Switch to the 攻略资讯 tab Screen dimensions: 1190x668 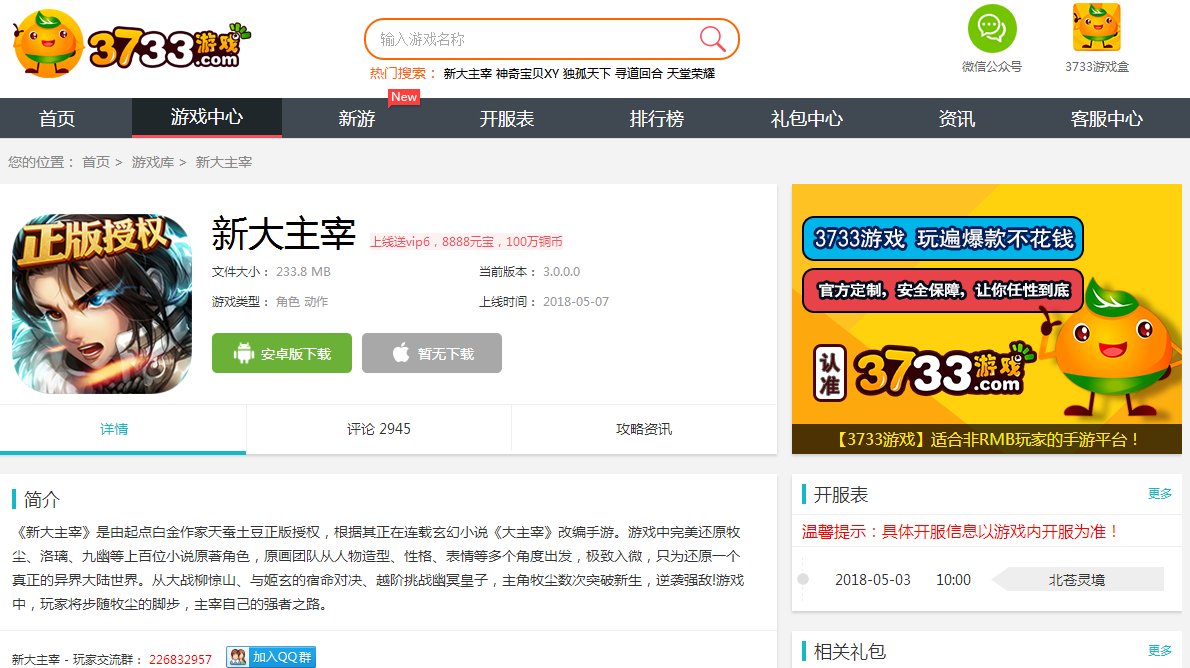pos(644,429)
